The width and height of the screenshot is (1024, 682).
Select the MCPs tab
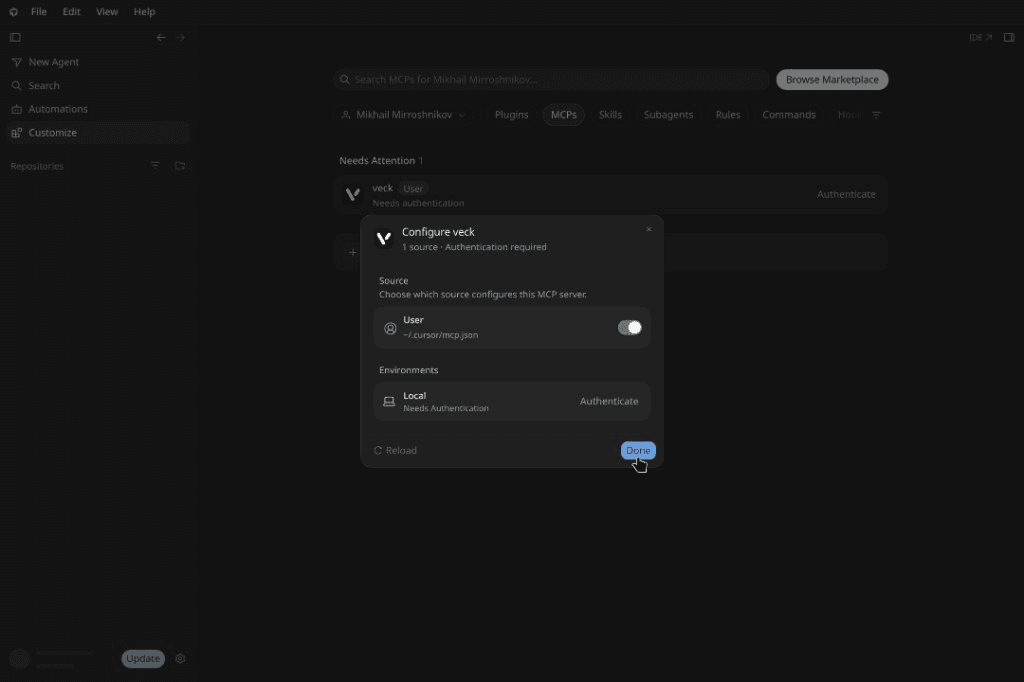(564, 115)
